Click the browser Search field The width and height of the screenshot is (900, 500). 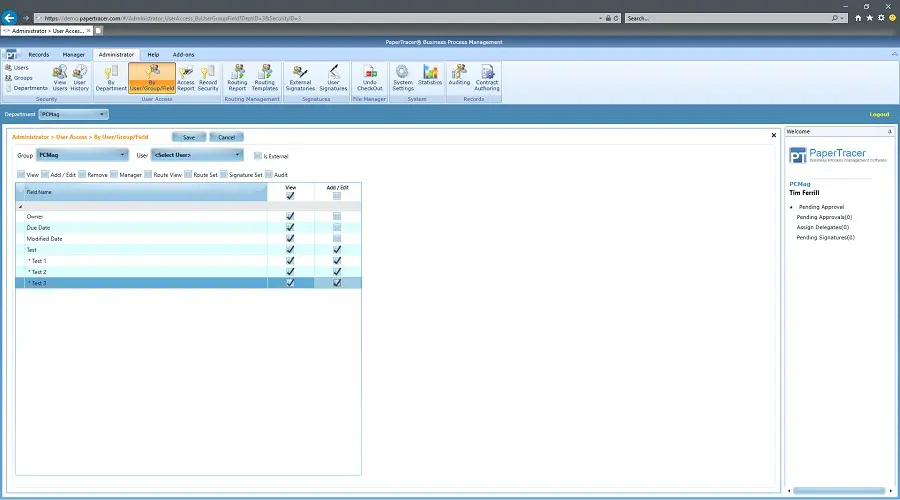pos(729,18)
